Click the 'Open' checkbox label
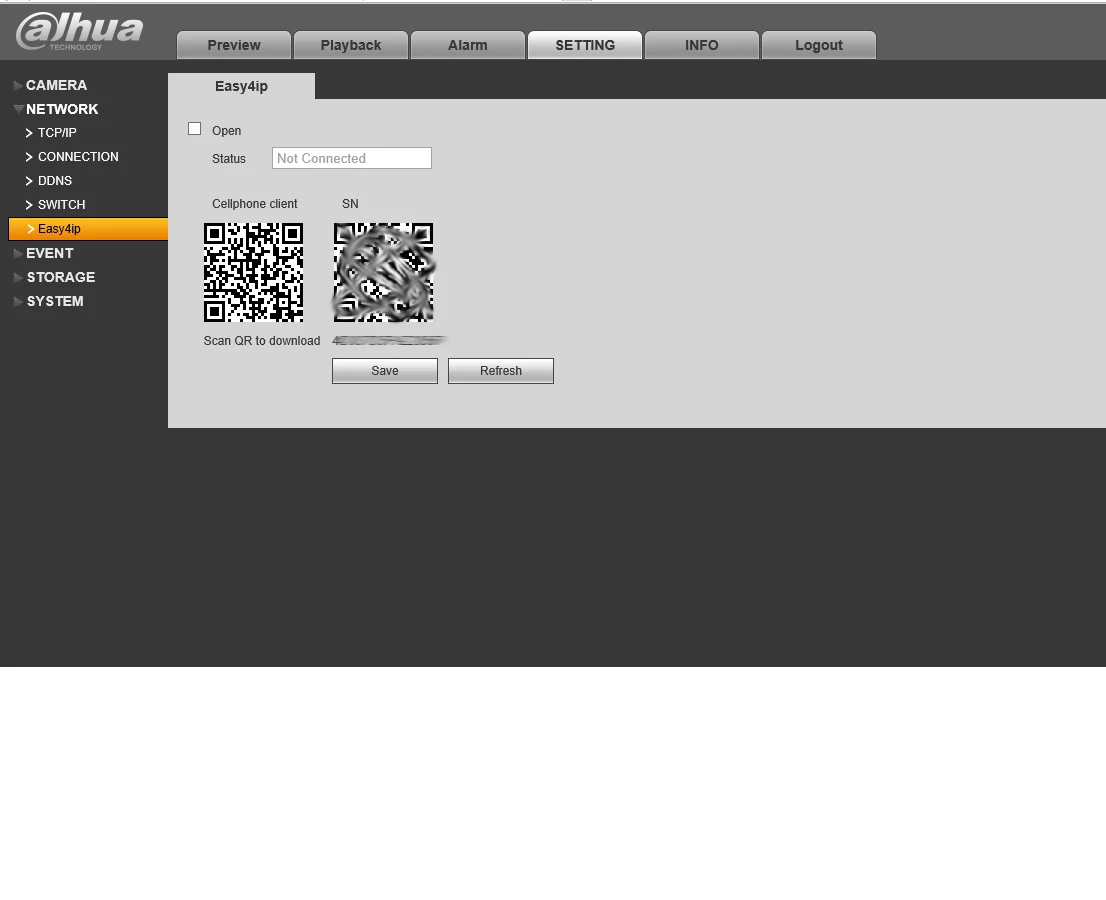 point(226,130)
